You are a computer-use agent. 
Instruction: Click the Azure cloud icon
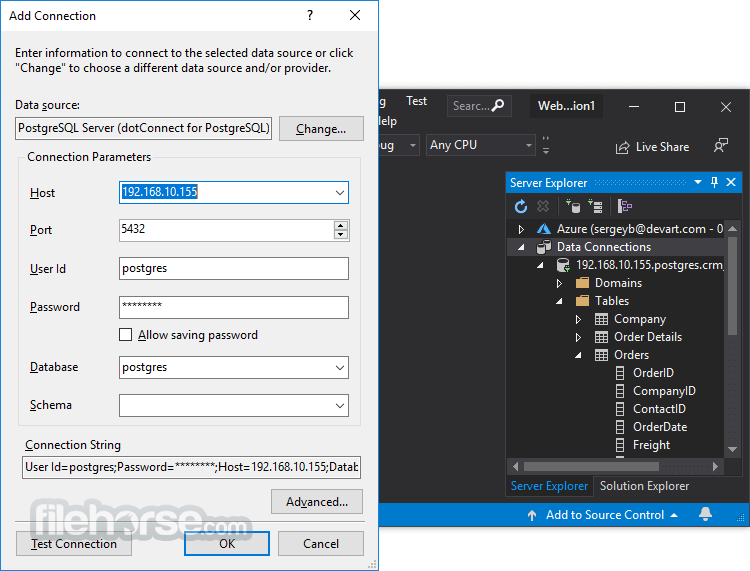543,229
